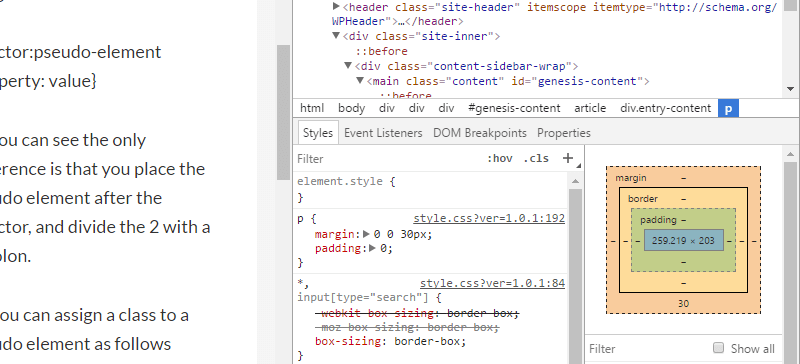Switch to the Styles tab
Image resolution: width=800 pixels, height=364 pixels.
point(318,133)
